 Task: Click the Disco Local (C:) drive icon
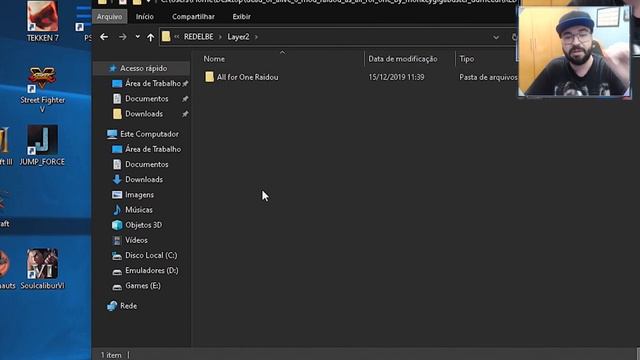pos(117,256)
